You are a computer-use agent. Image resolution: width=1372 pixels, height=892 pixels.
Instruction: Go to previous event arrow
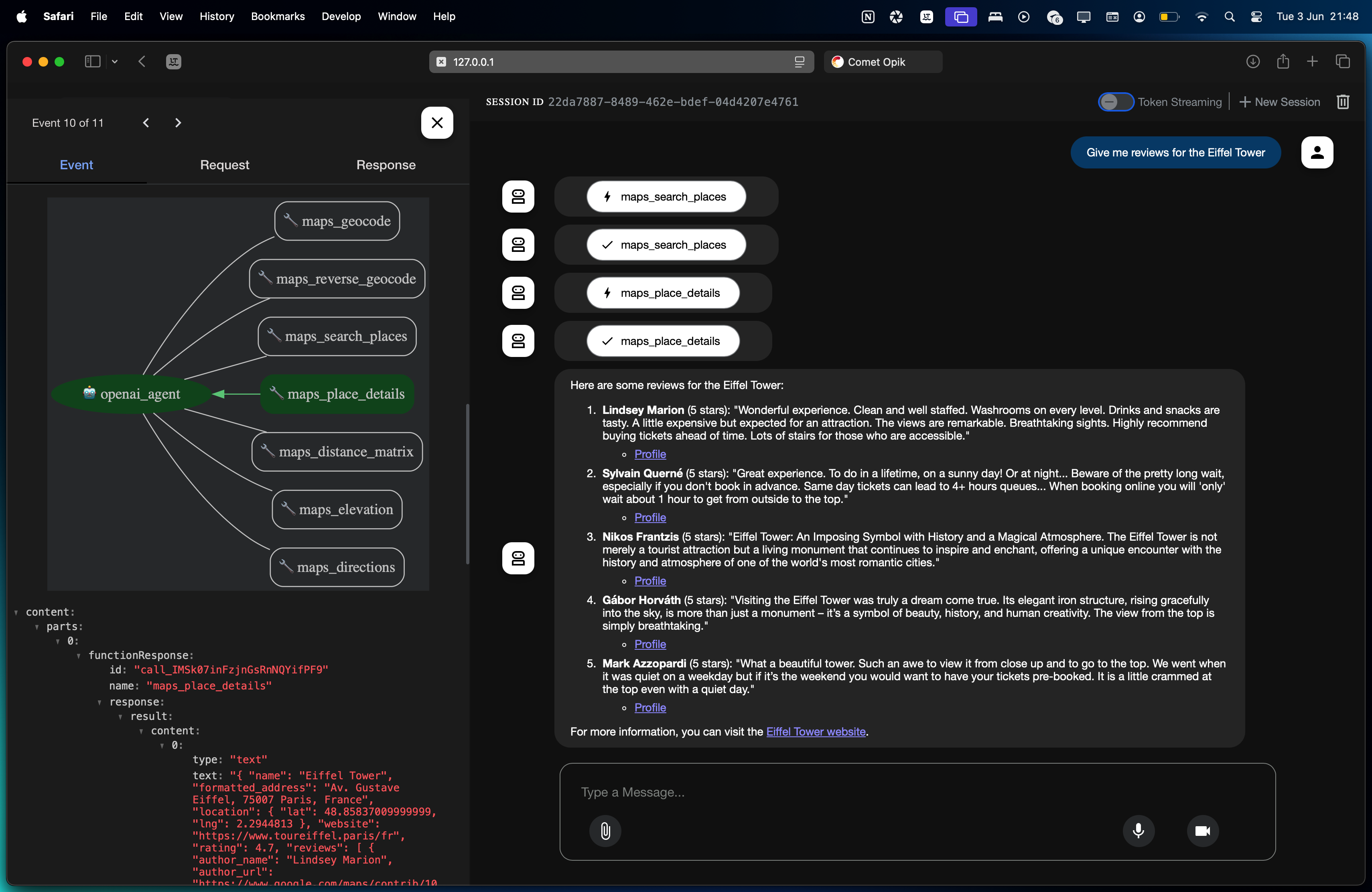click(146, 123)
